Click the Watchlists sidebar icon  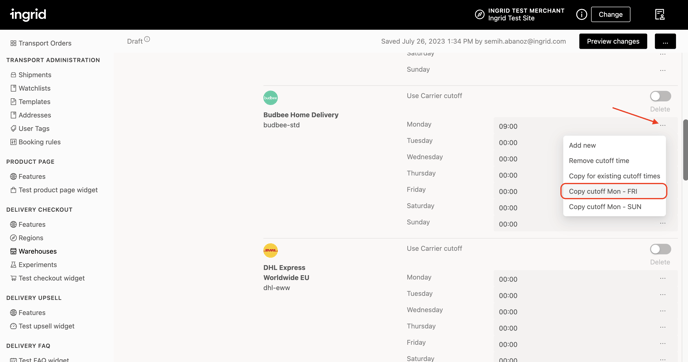coord(13,88)
